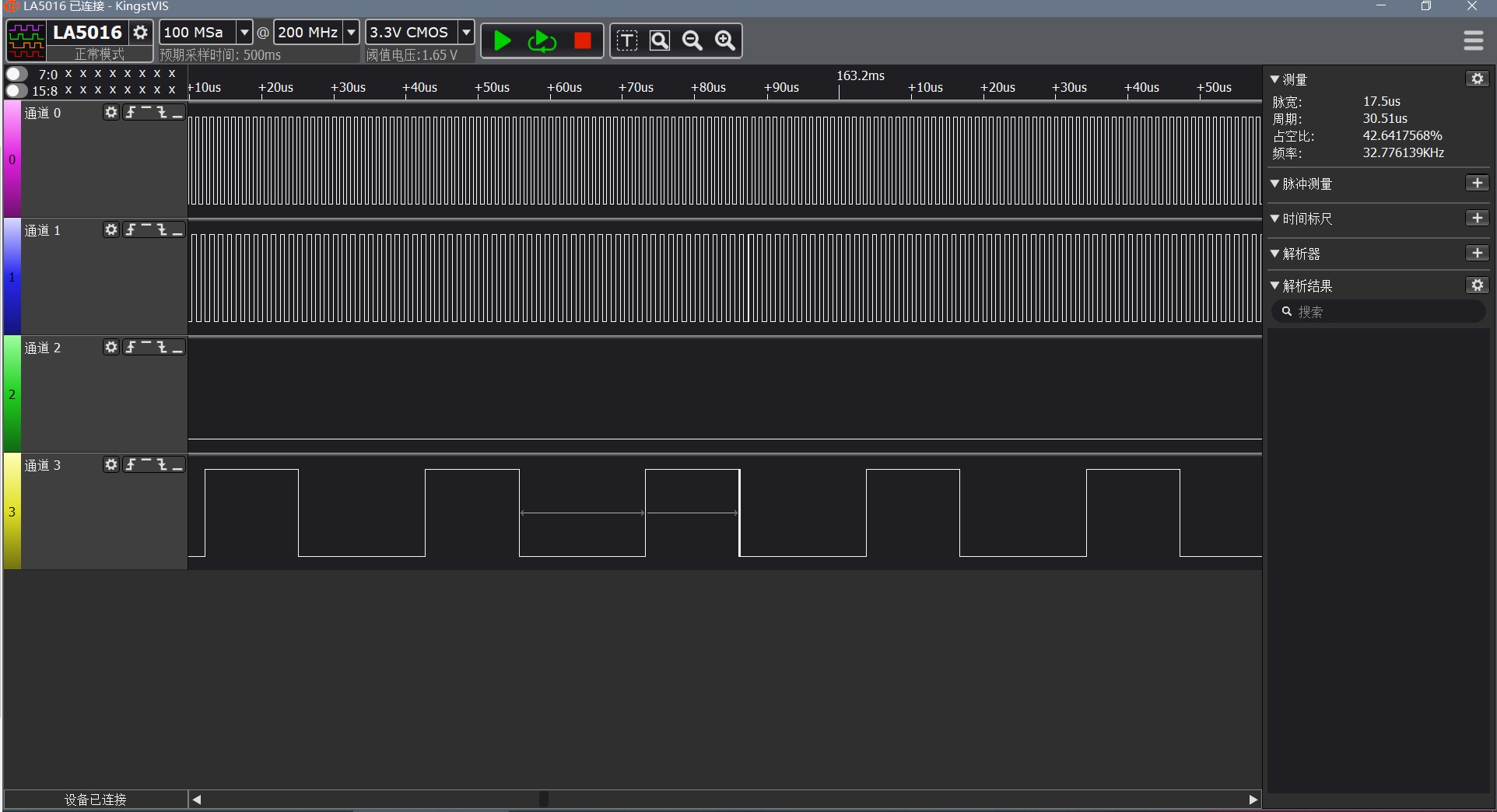Click the zoom-to-fit magnifier icon

(660, 40)
